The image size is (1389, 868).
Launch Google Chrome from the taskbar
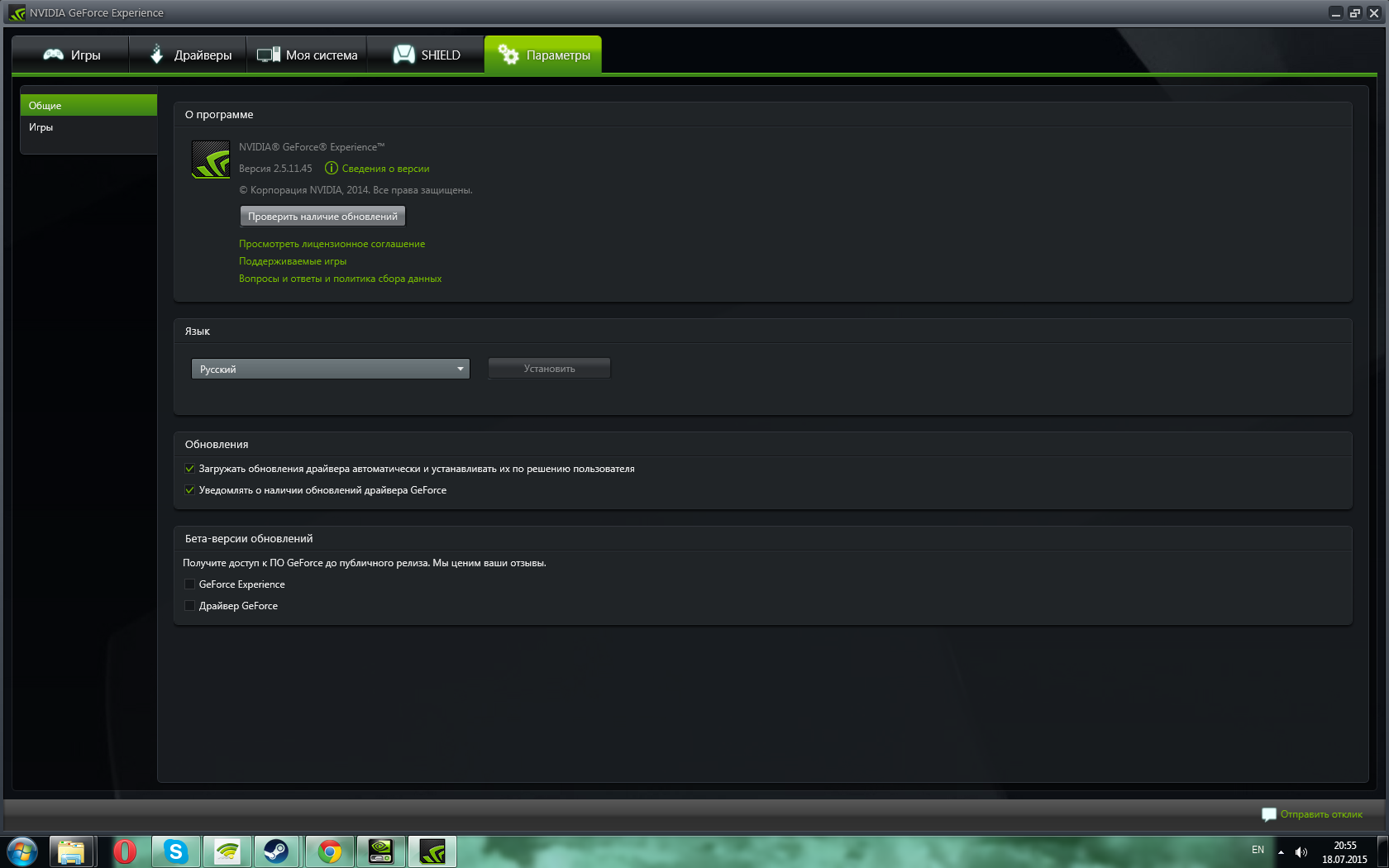330,851
